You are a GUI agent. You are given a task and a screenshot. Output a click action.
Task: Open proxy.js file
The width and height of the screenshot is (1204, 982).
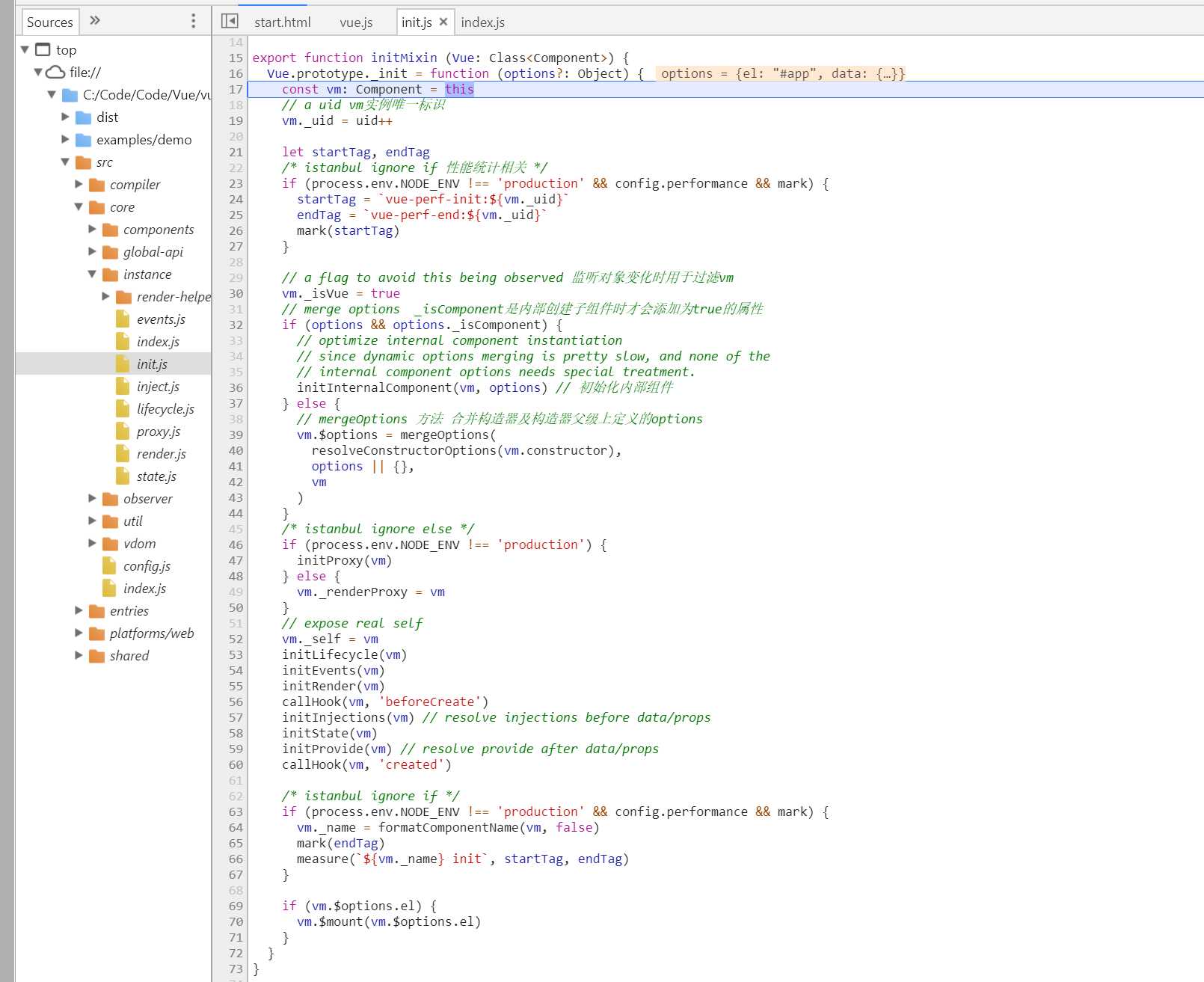click(159, 432)
